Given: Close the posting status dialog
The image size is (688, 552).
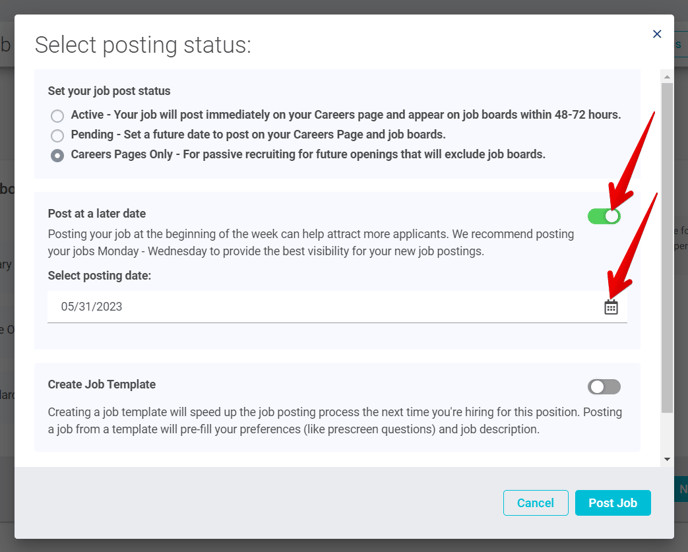Looking at the screenshot, I should [x=657, y=34].
